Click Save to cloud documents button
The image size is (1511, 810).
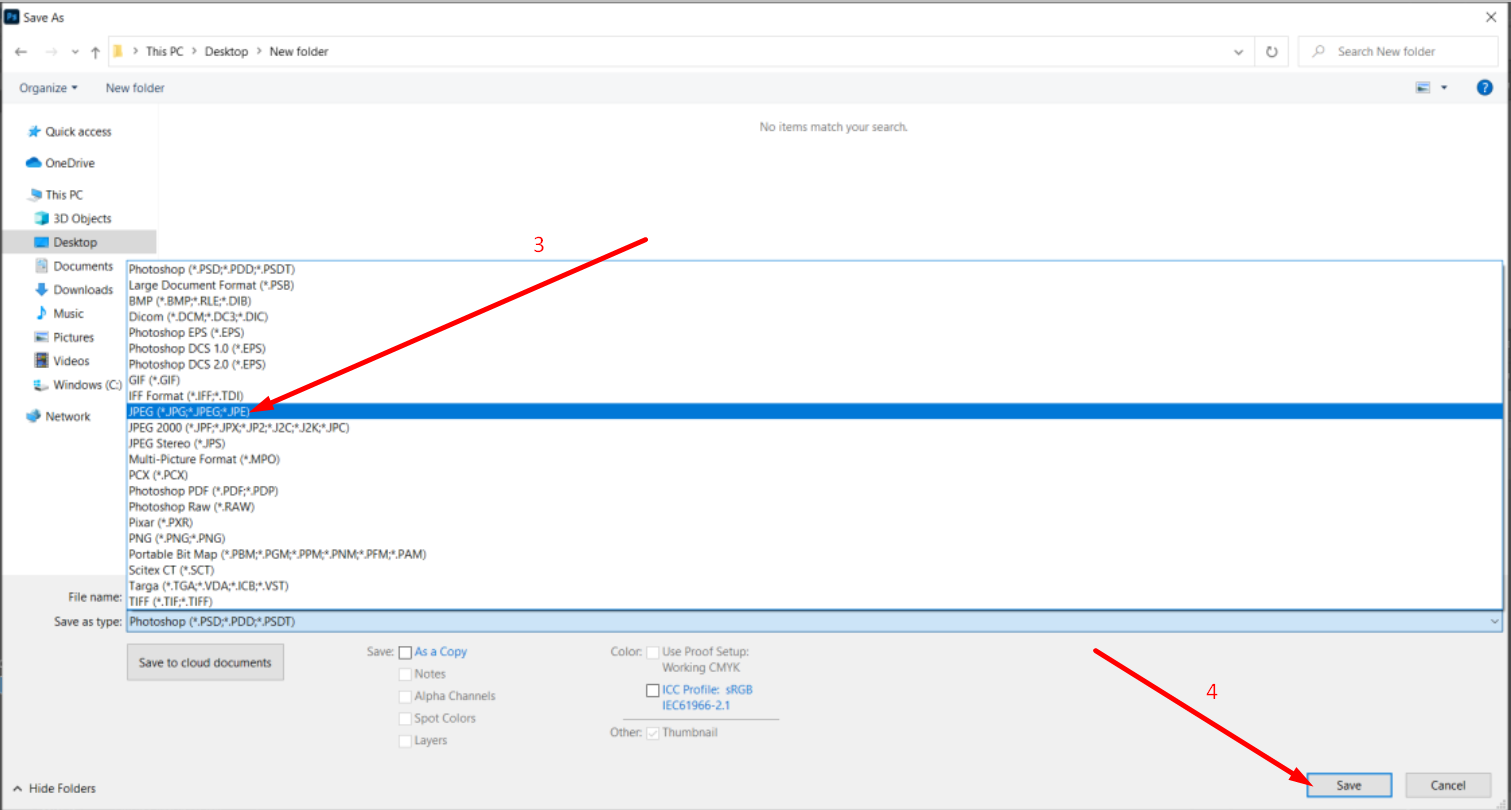click(205, 662)
